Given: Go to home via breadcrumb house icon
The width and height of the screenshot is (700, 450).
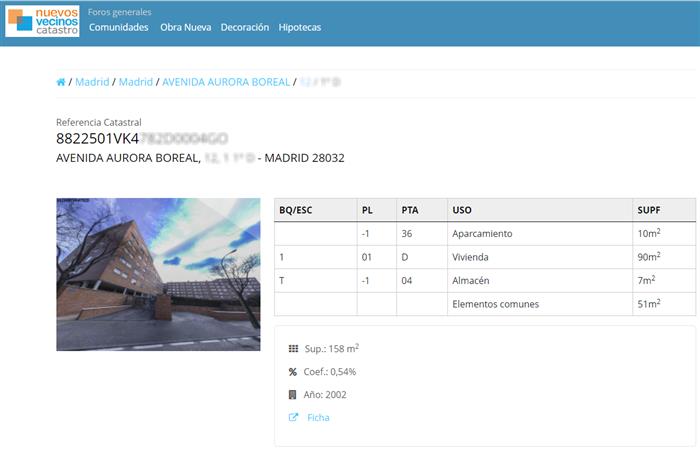Looking at the screenshot, I should [61, 82].
